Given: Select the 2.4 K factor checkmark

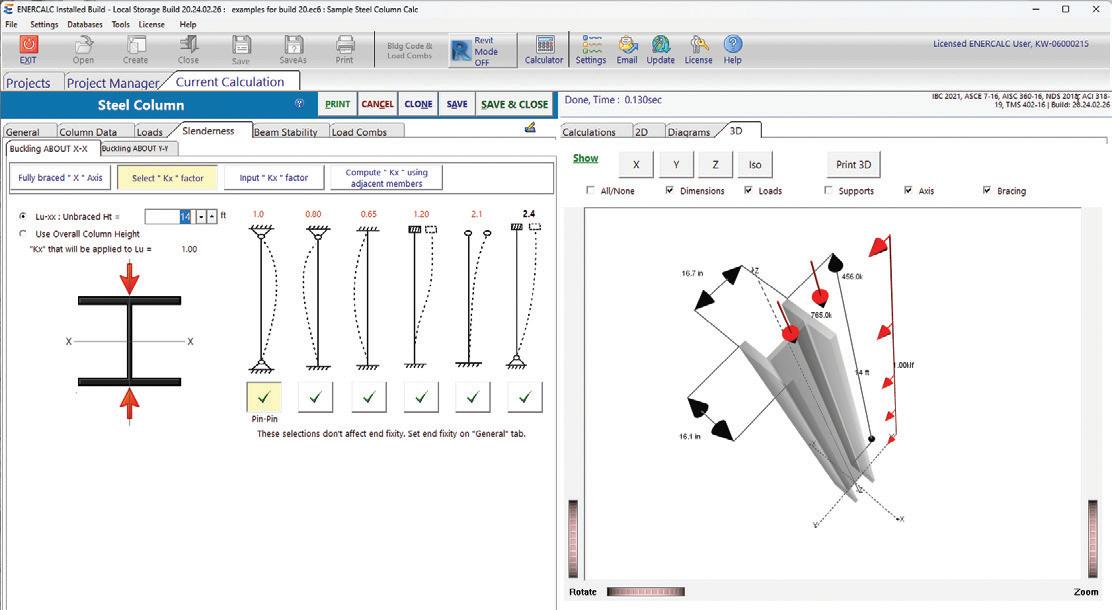Looking at the screenshot, I should (x=525, y=397).
